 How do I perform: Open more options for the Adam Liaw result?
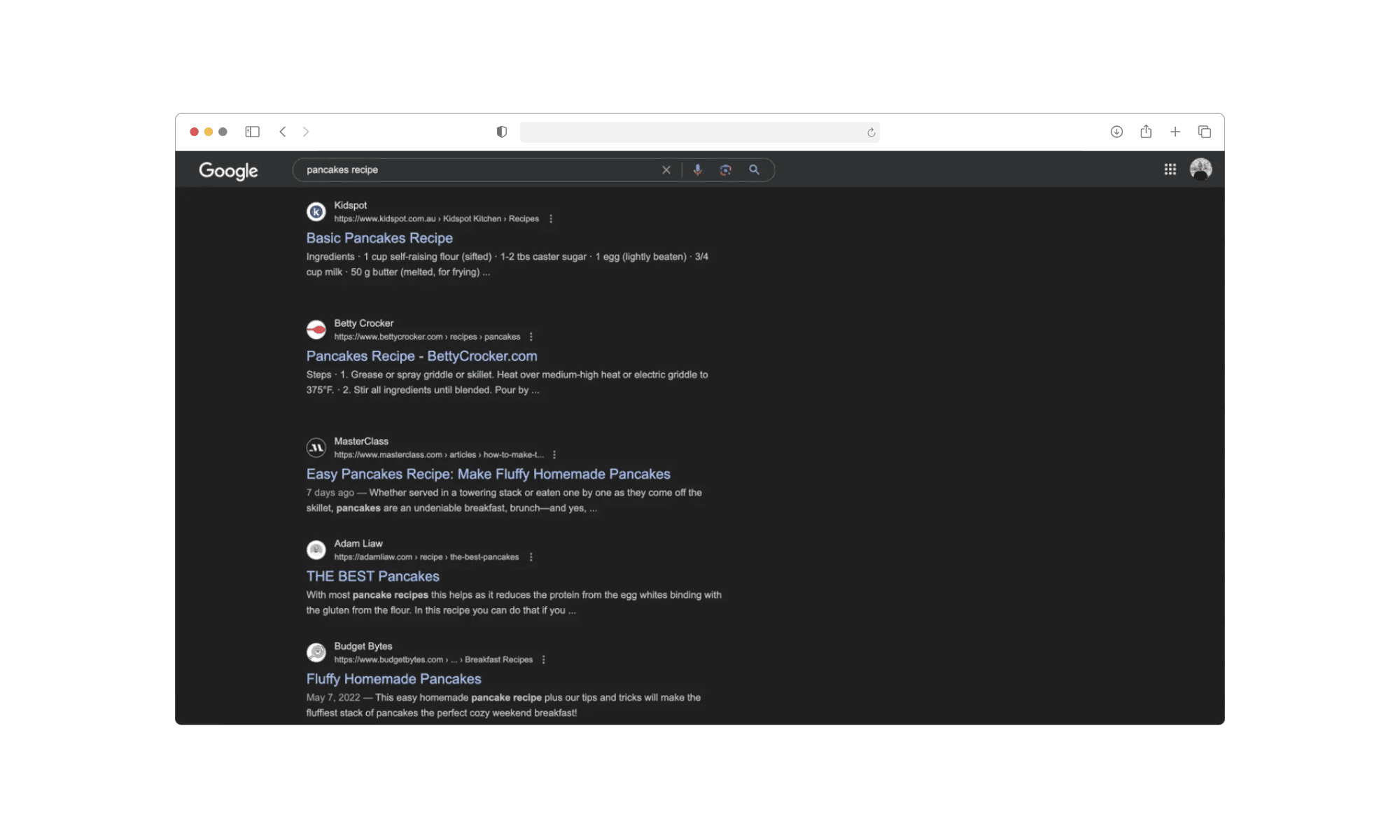(531, 557)
